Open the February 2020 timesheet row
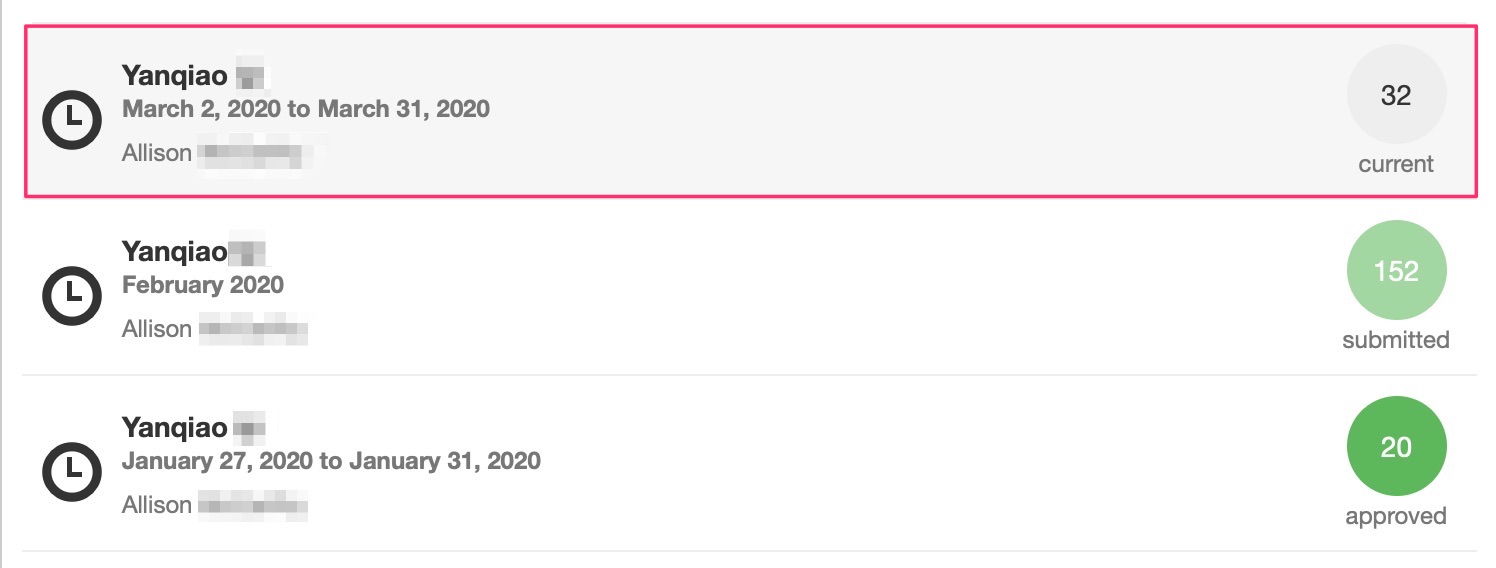Screen dimensions: 1496x568 point(750,287)
